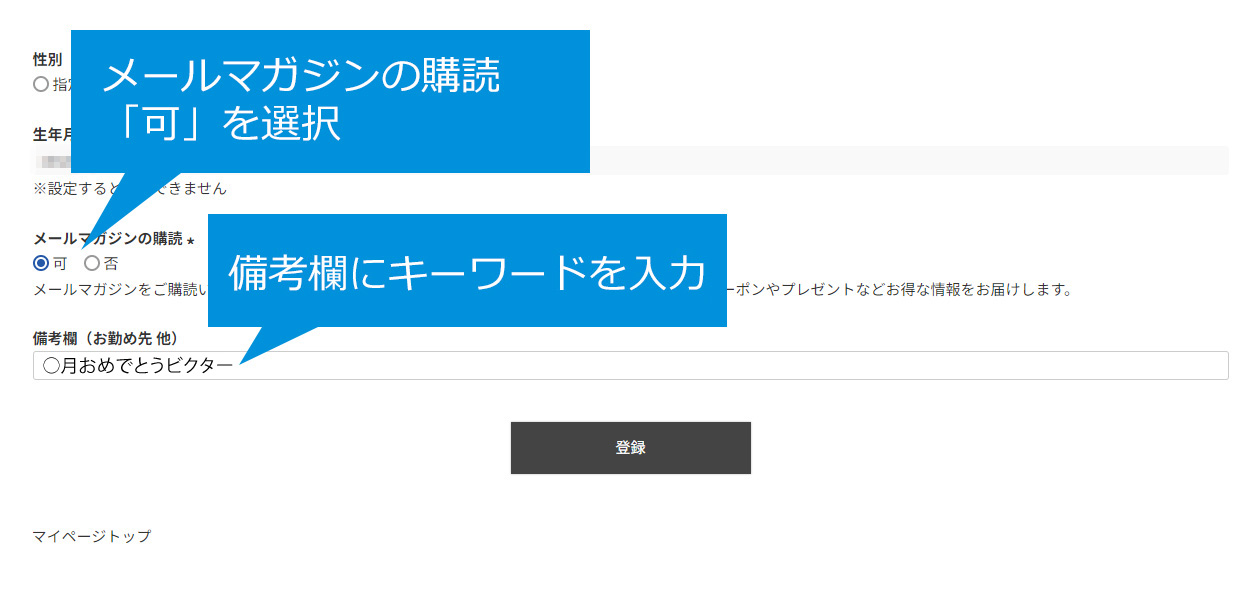
Task: Click the 可 label text beside radio
Action: (60, 264)
